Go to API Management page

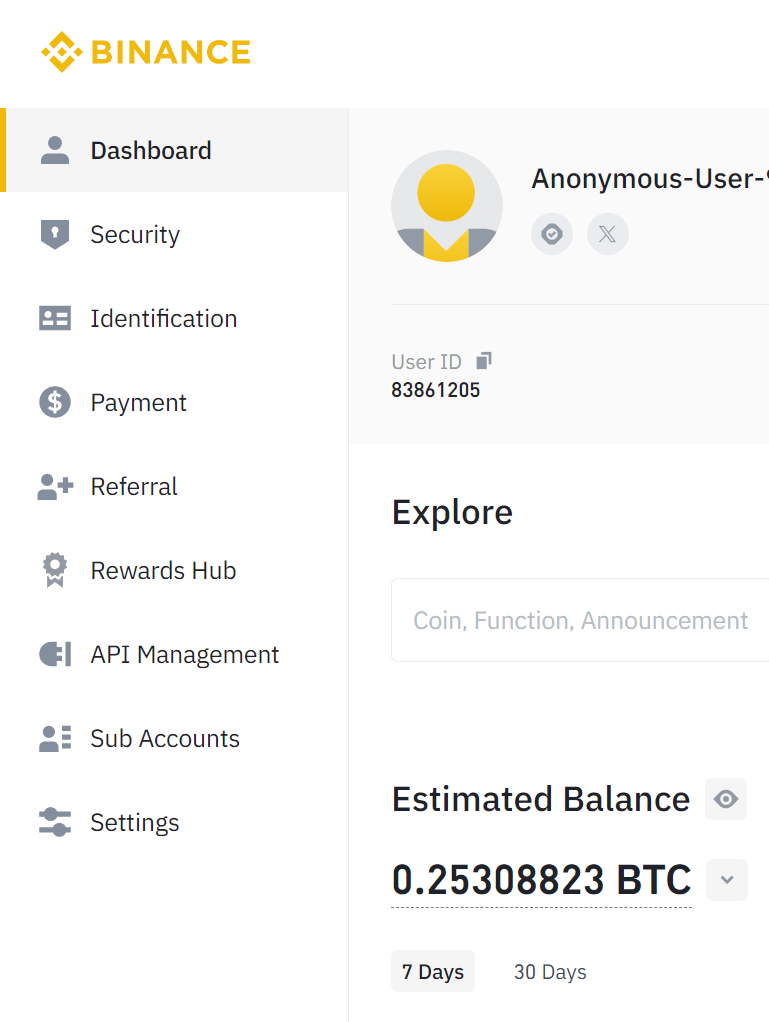[174, 654]
